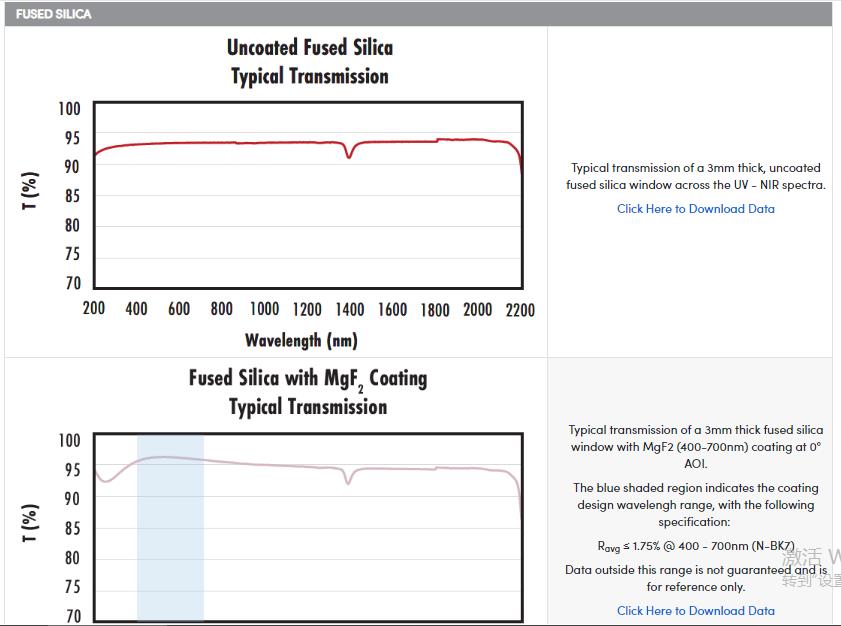Click the blue shaded region explanation text
The height and width of the screenshot is (626, 841).
(695, 505)
